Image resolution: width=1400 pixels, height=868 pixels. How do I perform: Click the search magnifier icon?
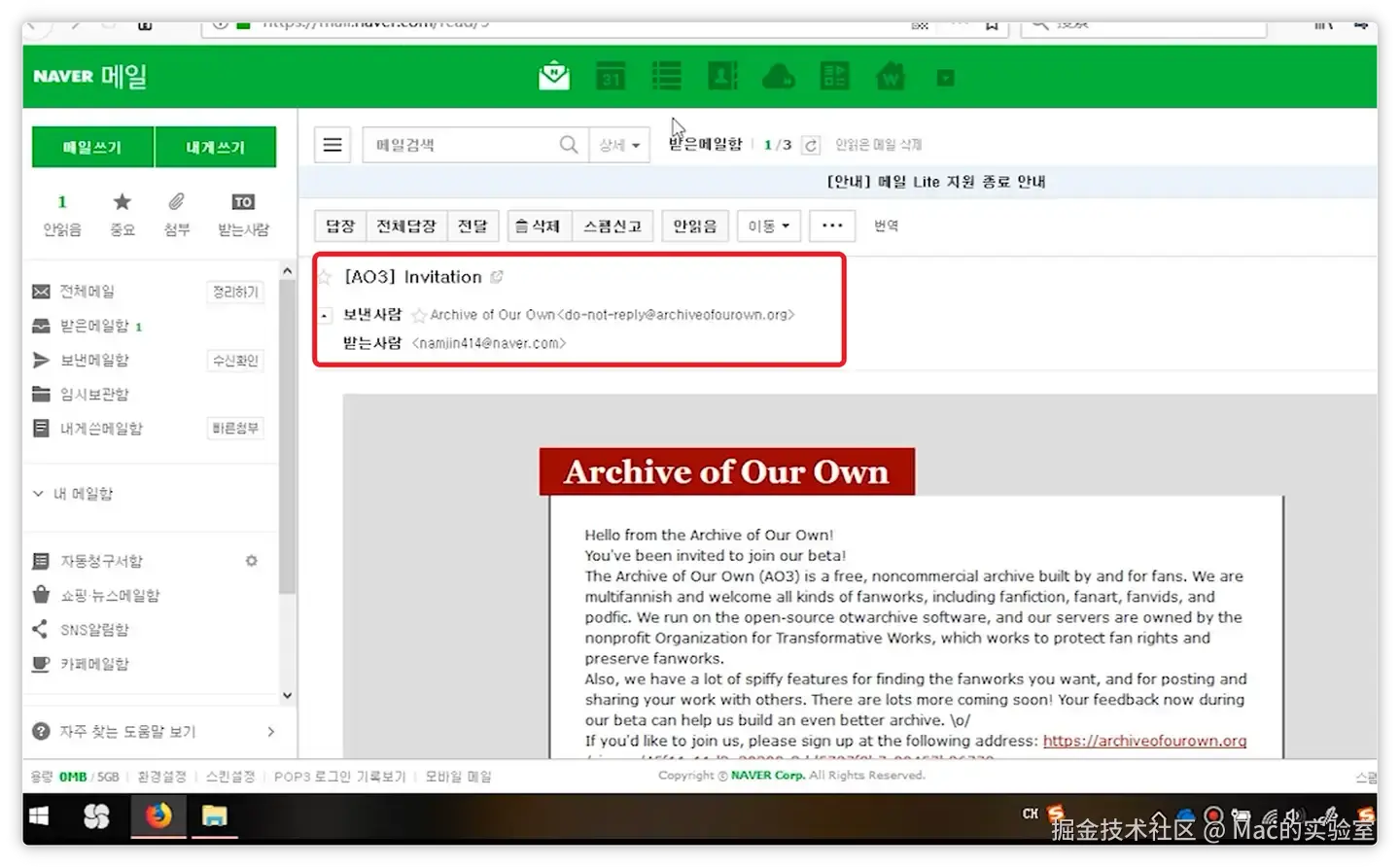569,145
